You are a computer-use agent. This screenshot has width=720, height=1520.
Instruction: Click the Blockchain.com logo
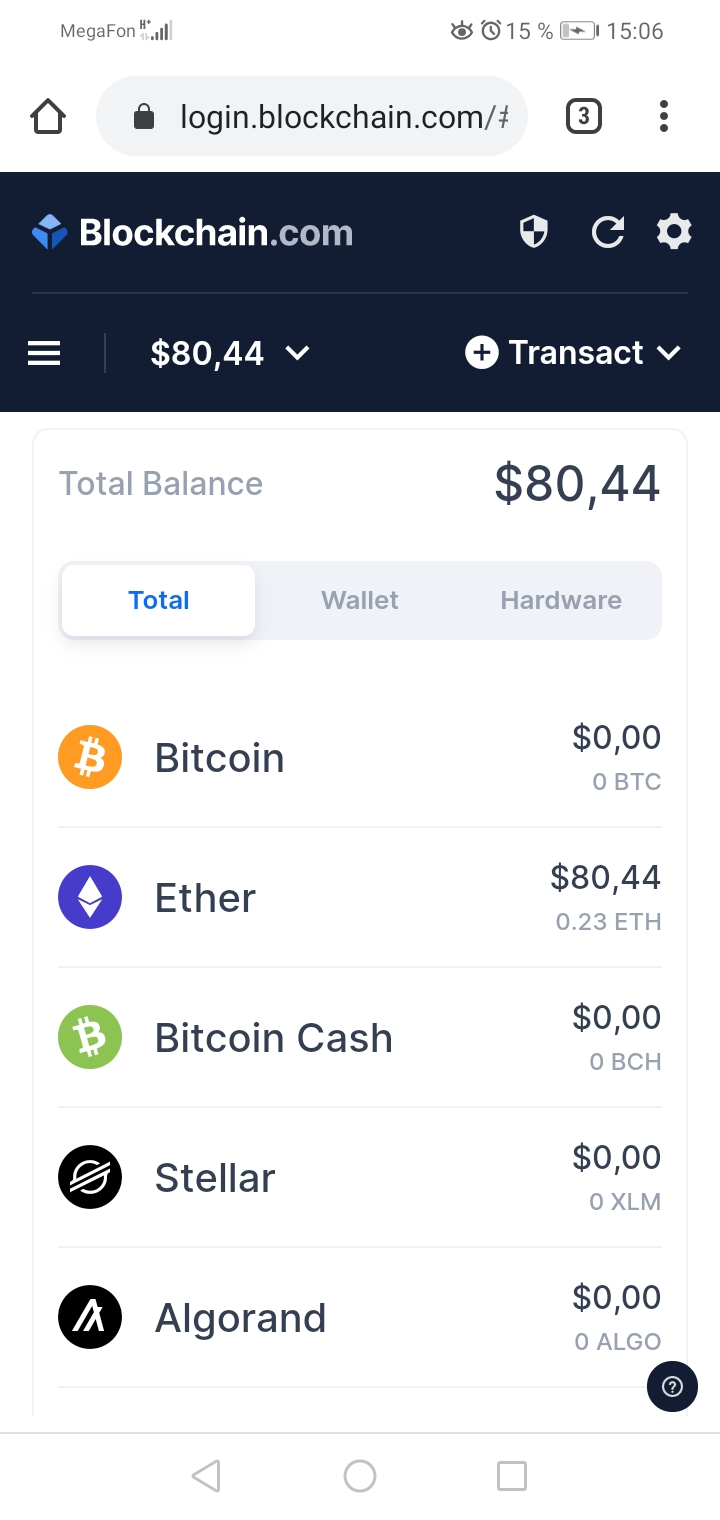(x=193, y=233)
